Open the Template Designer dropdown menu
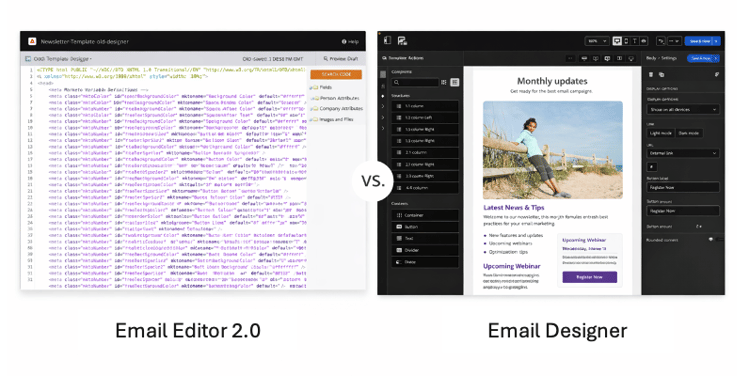This screenshot has height=376, width=750. pyautogui.click(x=63, y=59)
